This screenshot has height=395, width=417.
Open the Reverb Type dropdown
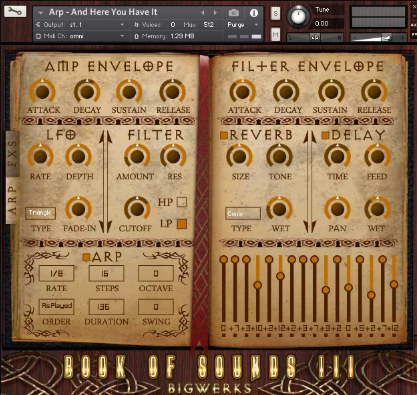pos(243,213)
